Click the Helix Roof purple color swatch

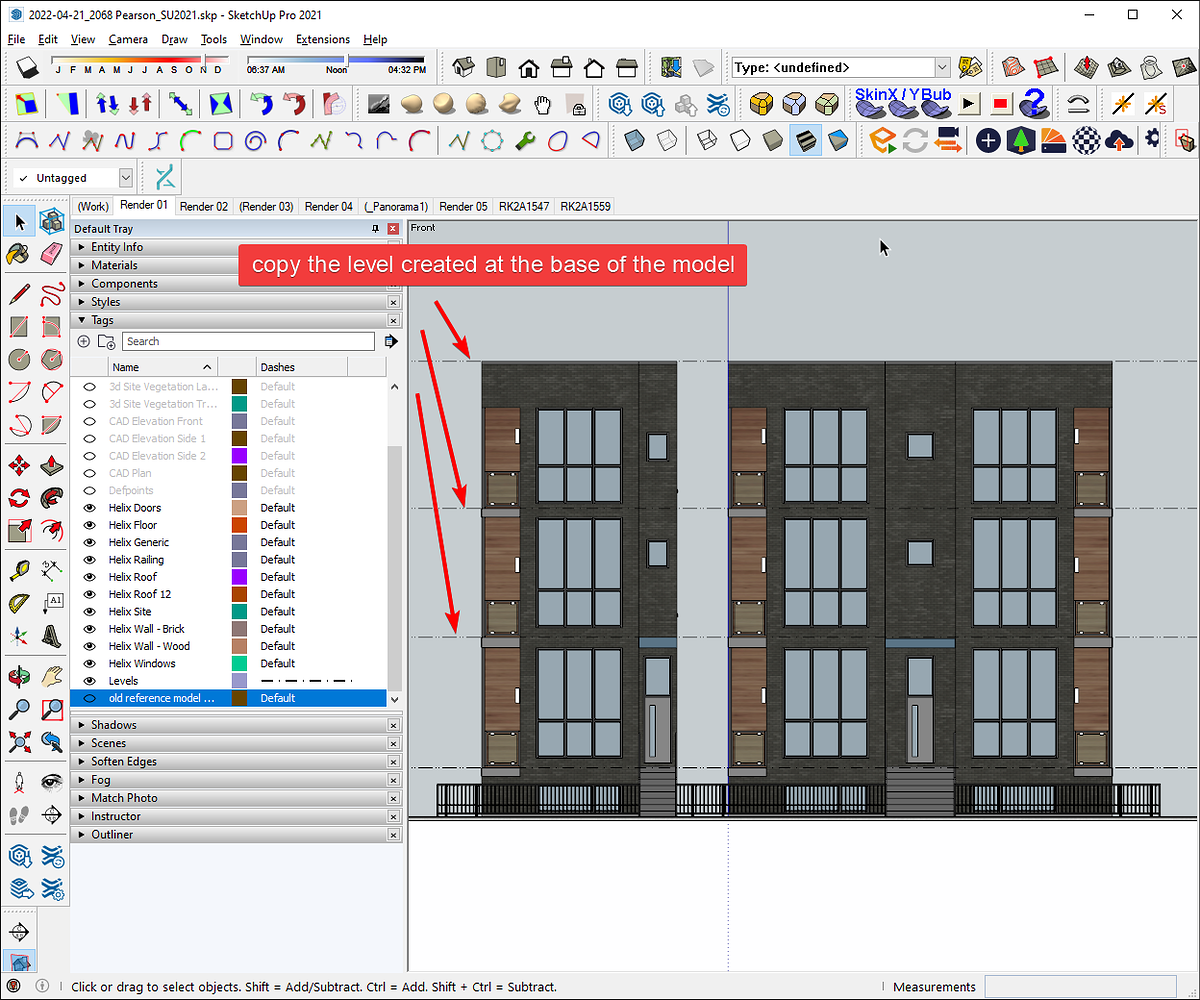click(x=239, y=577)
